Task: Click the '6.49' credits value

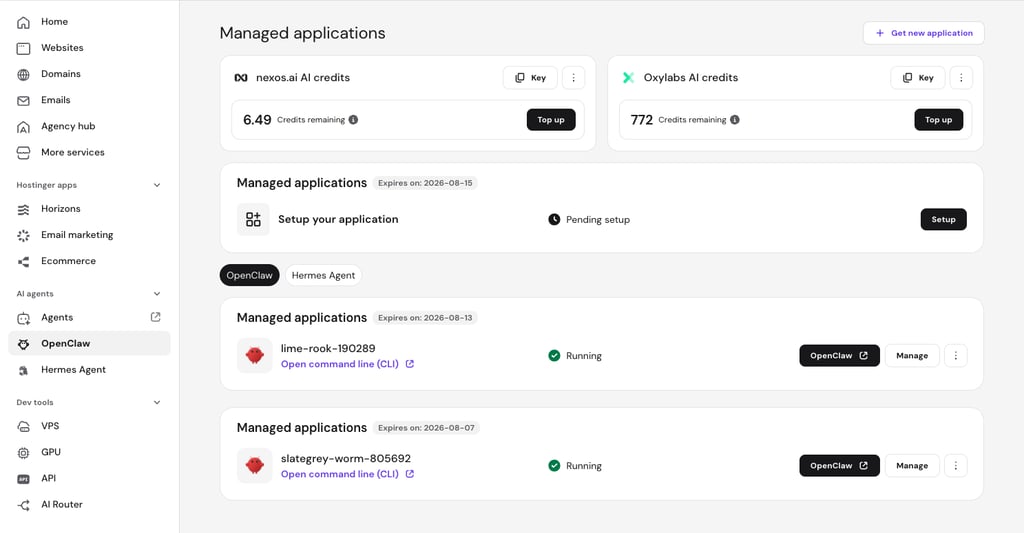Action: 257,120
